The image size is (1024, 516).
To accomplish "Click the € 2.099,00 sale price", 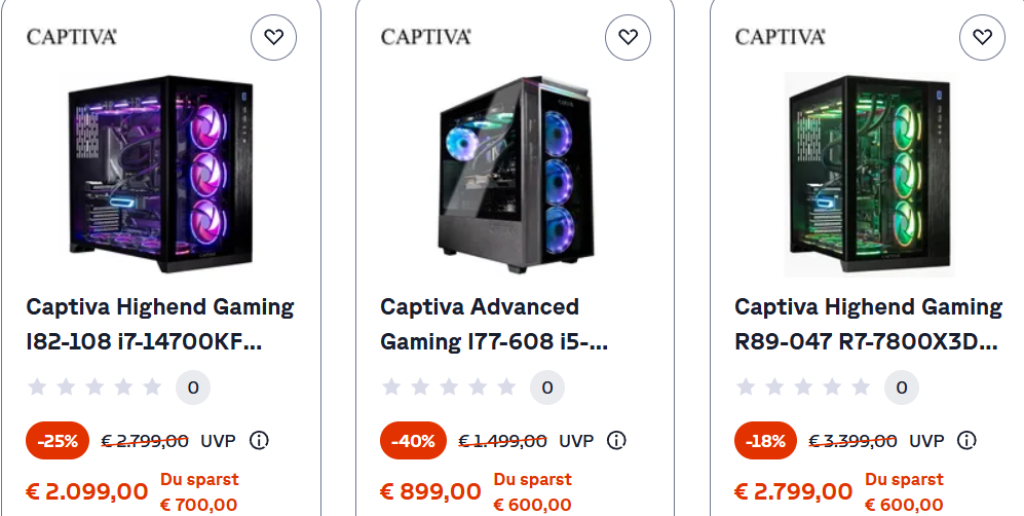I will coord(87,492).
